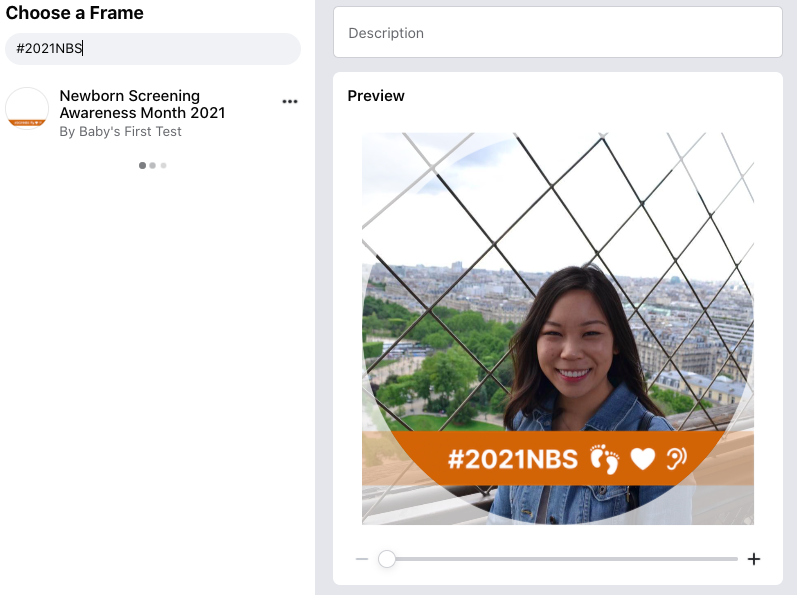Focus the Description text field
The image size is (797, 595).
pos(558,32)
